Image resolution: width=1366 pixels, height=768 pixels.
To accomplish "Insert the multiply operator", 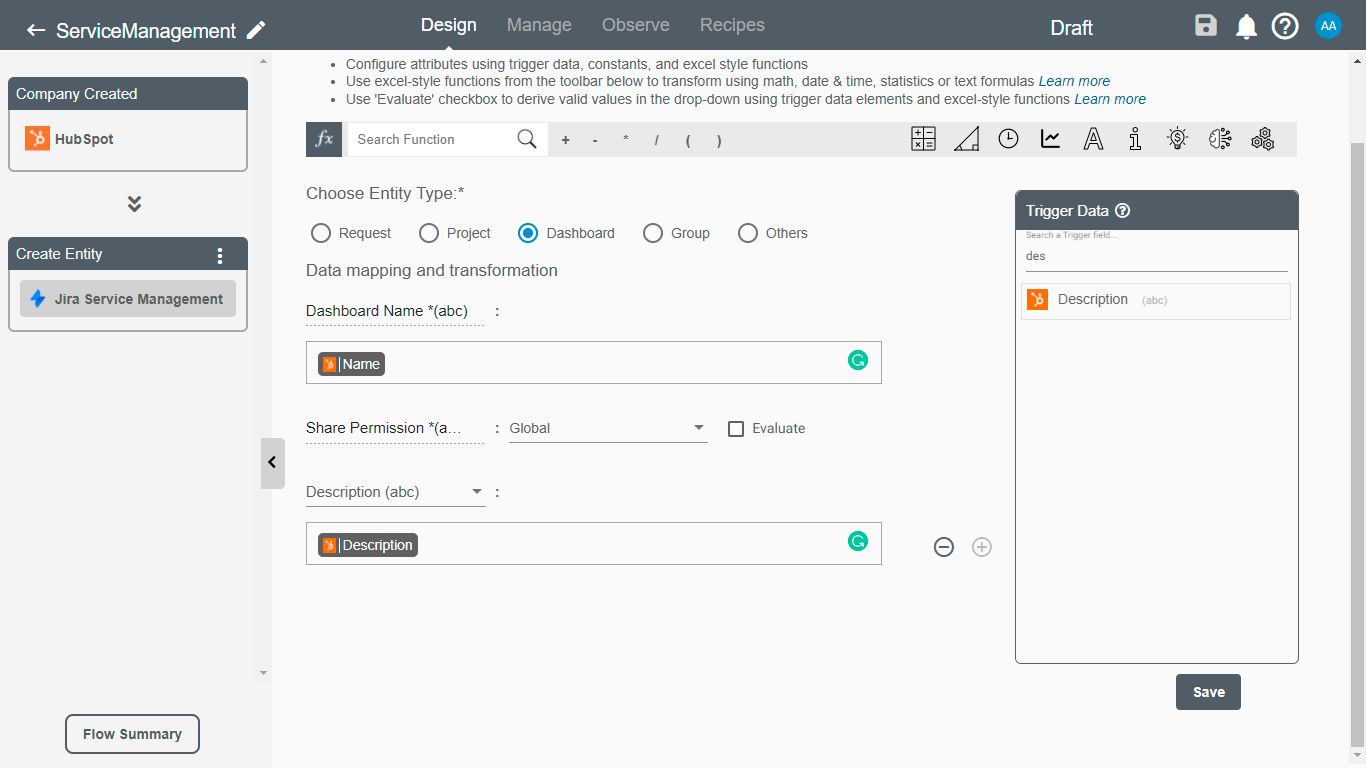I will point(626,140).
